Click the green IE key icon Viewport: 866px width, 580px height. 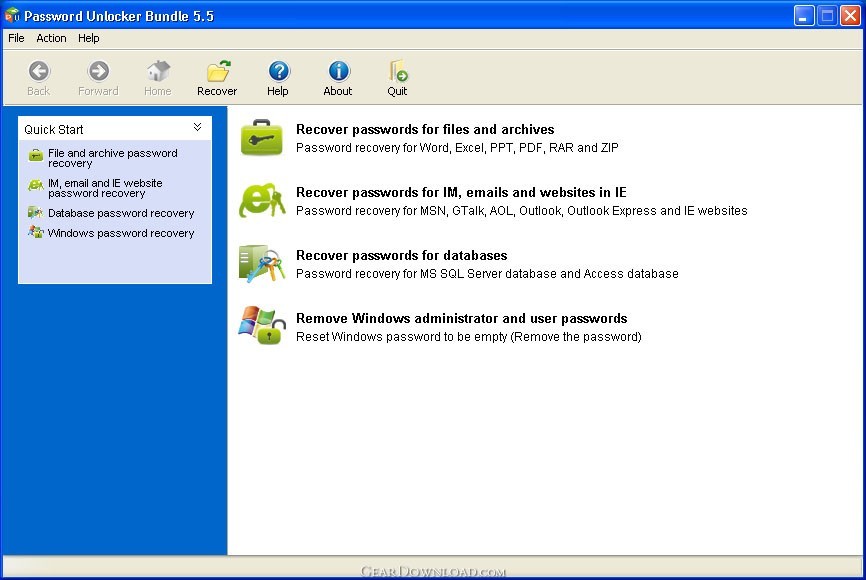pos(262,200)
